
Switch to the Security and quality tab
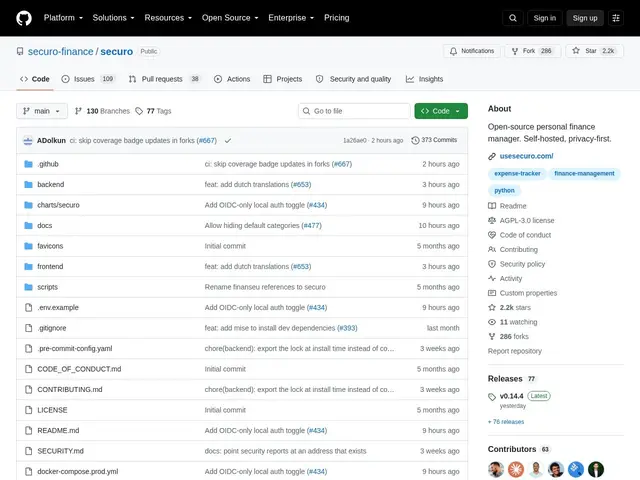(x=353, y=79)
